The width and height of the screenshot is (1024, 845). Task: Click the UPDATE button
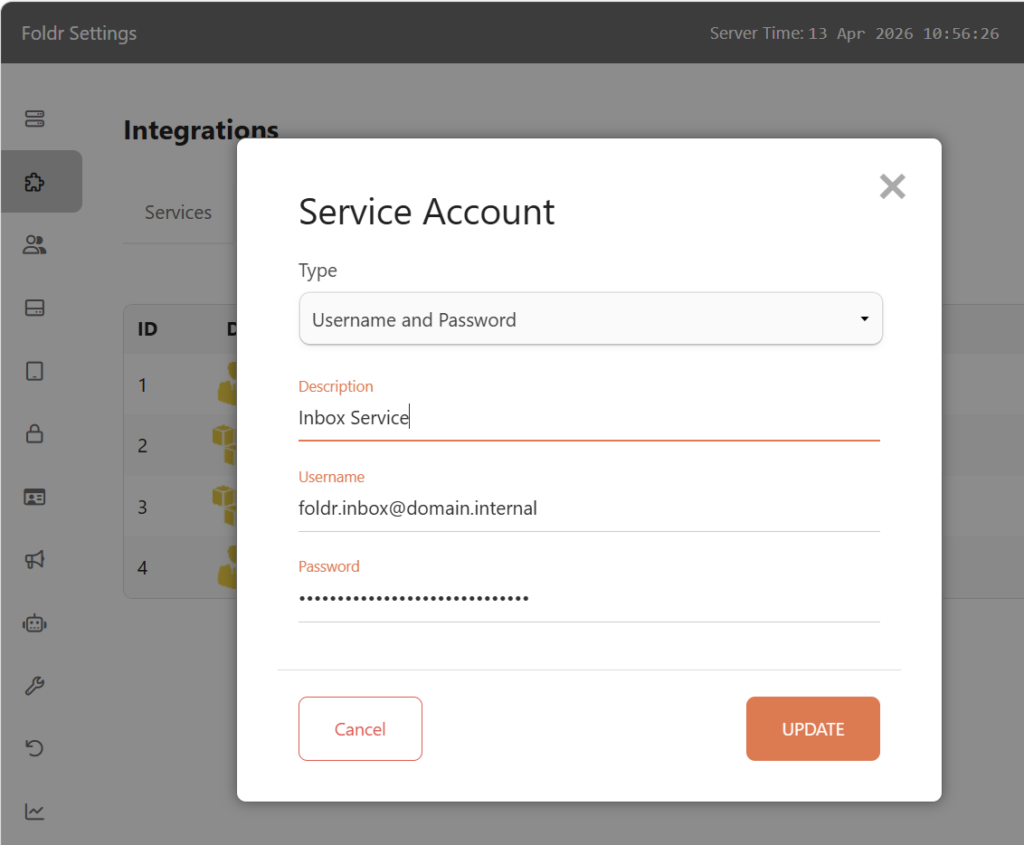click(812, 728)
